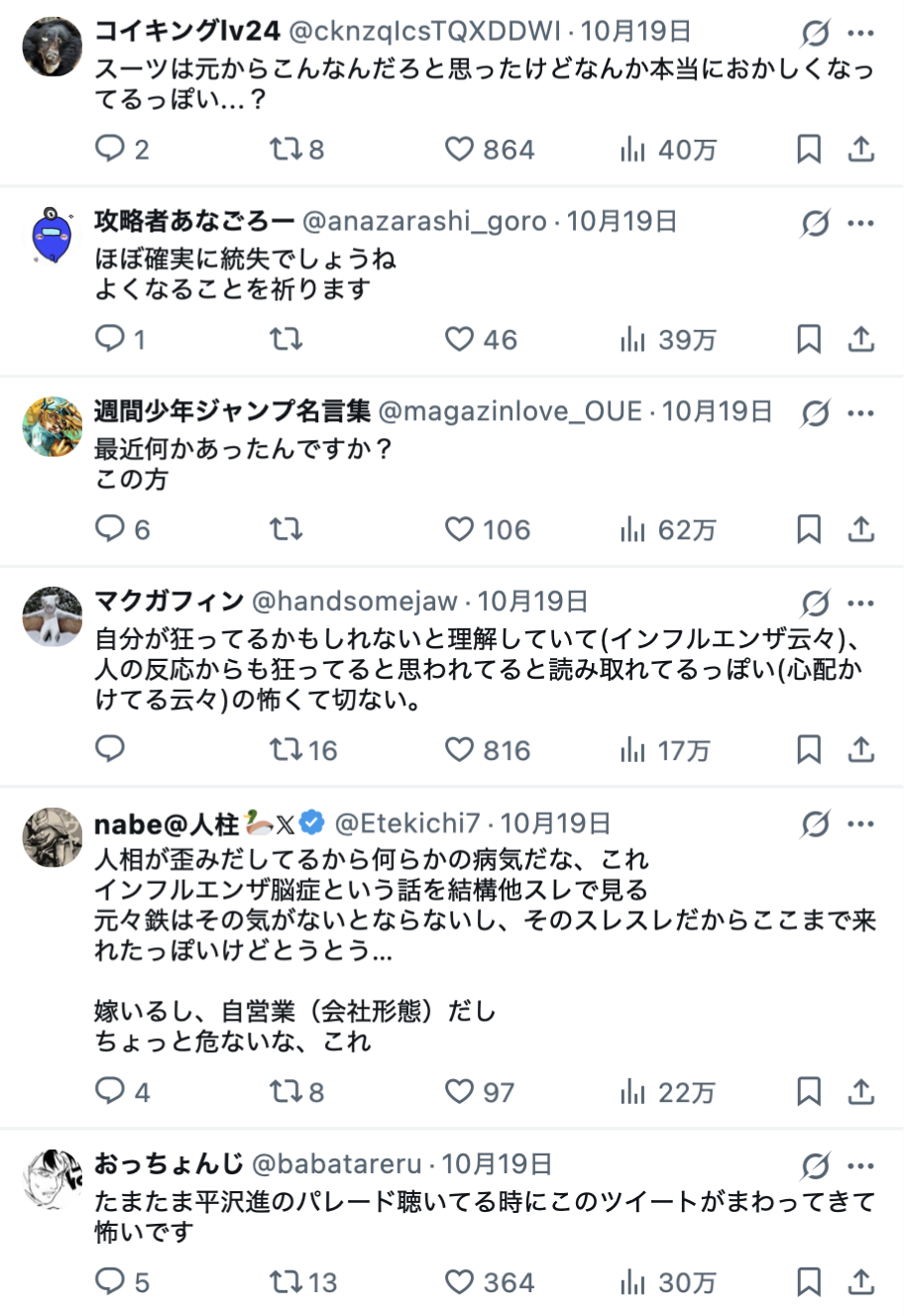Open コイキングlv24's profile picture
Viewport: 904px width, 1316px height.
(x=52, y=46)
